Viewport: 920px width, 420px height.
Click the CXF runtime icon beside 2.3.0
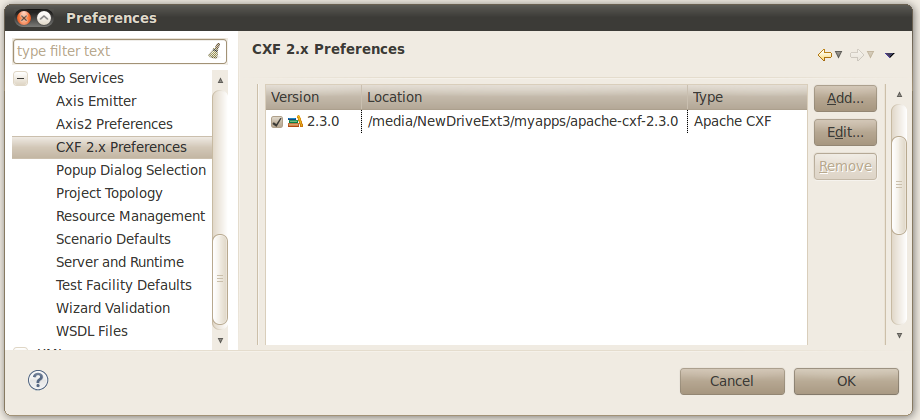[295, 122]
